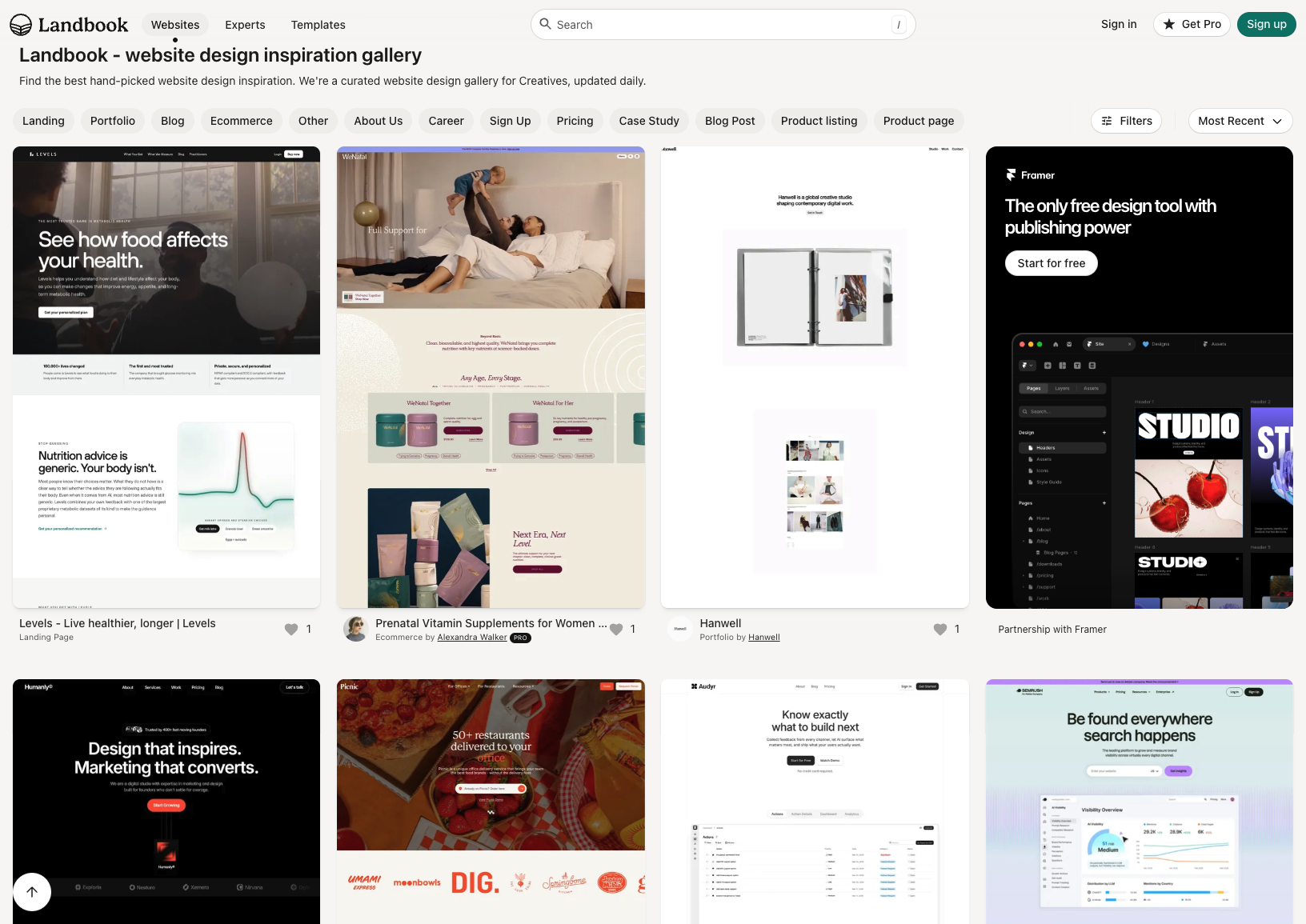Open the Hanwell website thumbnail
Viewport: 1306px width, 924px height.
[x=815, y=377]
